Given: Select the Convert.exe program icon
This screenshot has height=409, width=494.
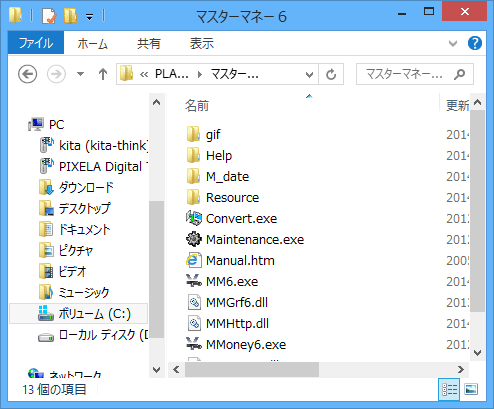Looking at the screenshot, I should pos(194,218).
